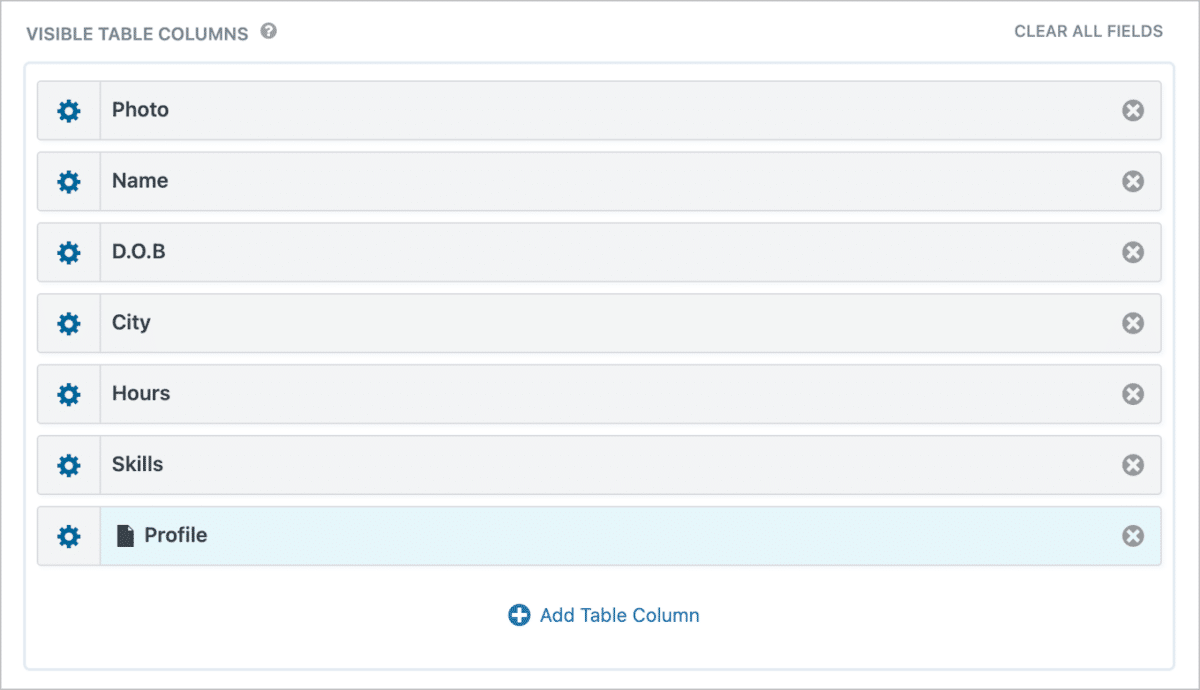The height and width of the screenshot is (690, 1200).
Task: Click Clear All Fields
Action: pos(1088,32)
